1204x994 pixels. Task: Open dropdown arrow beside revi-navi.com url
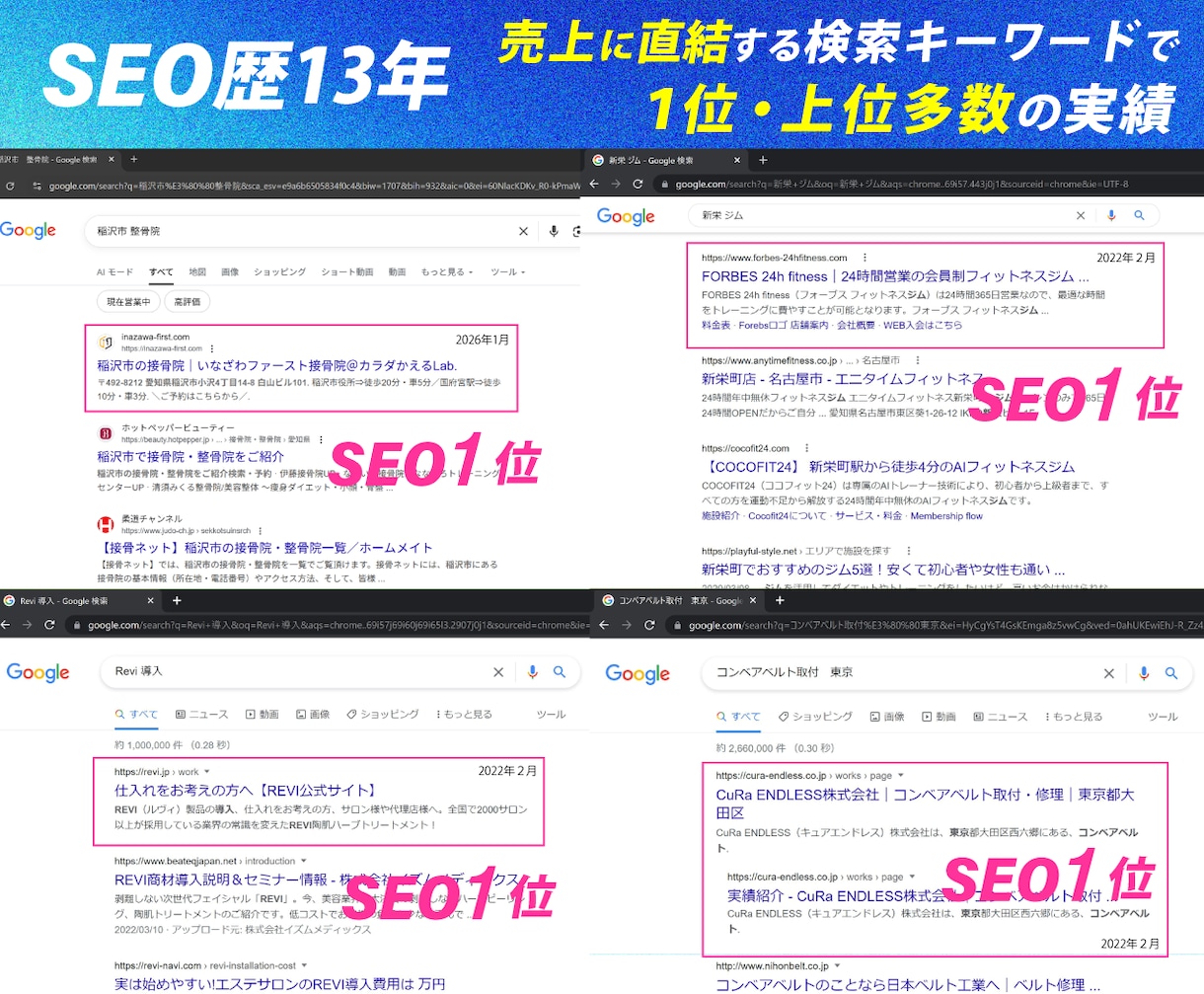[304, 965]
